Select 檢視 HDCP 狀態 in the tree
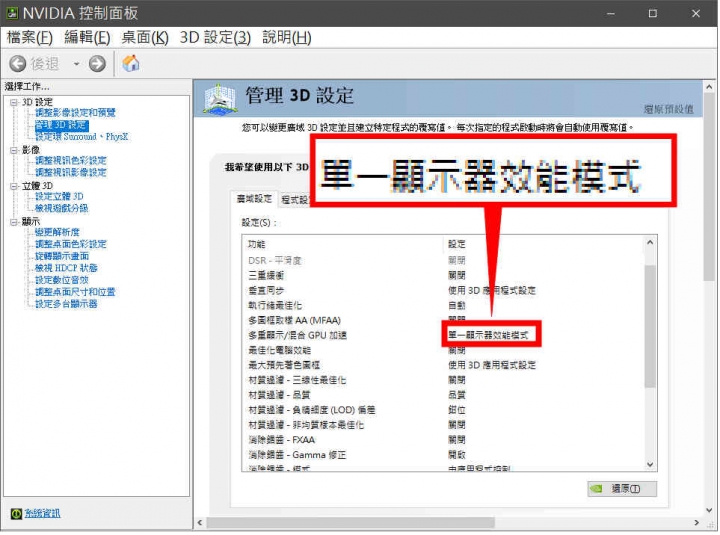The width and height of the screenshot is (720, 535). 66,268
